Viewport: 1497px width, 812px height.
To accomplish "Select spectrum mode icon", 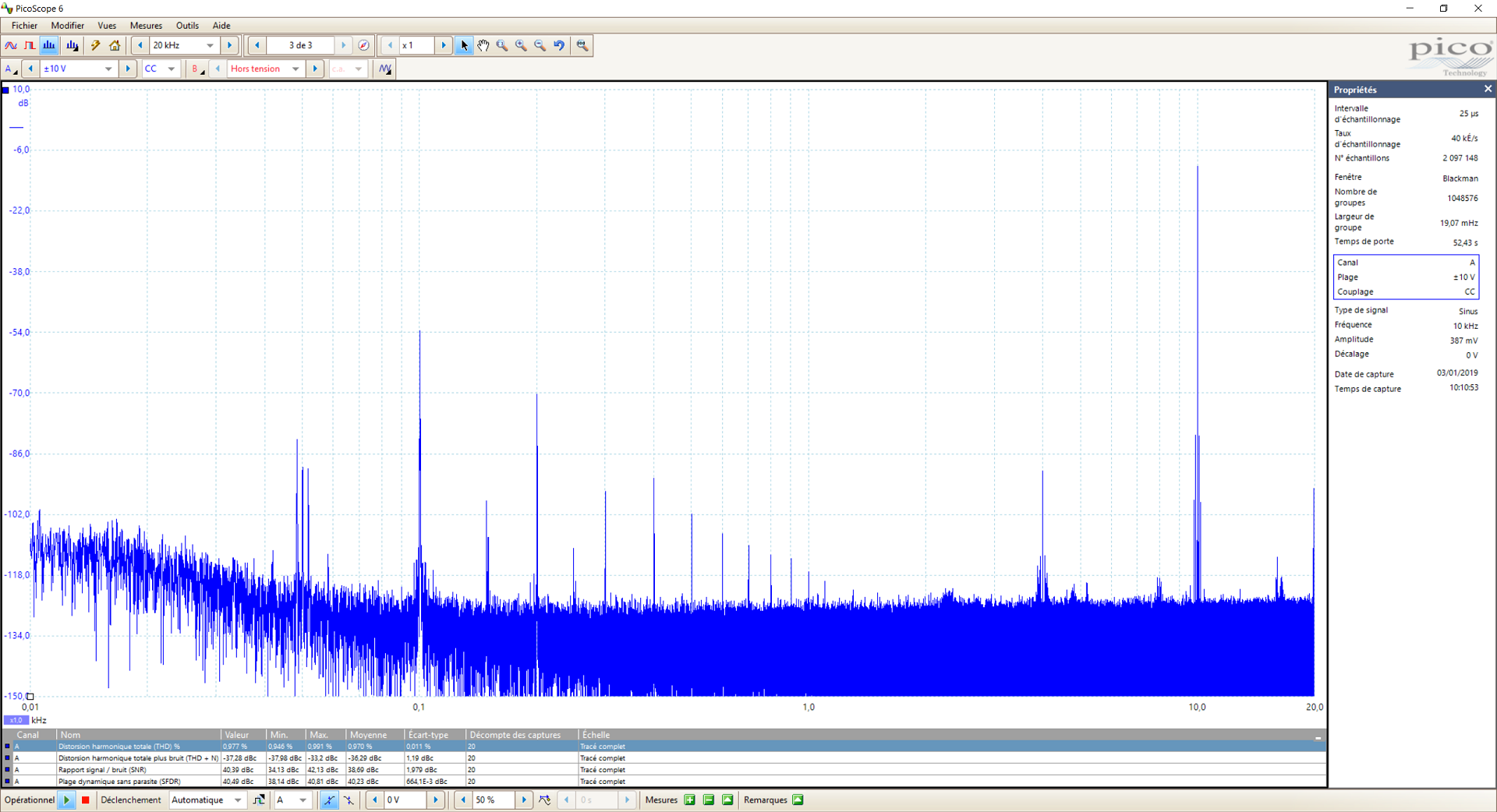I will coord(49,45).
